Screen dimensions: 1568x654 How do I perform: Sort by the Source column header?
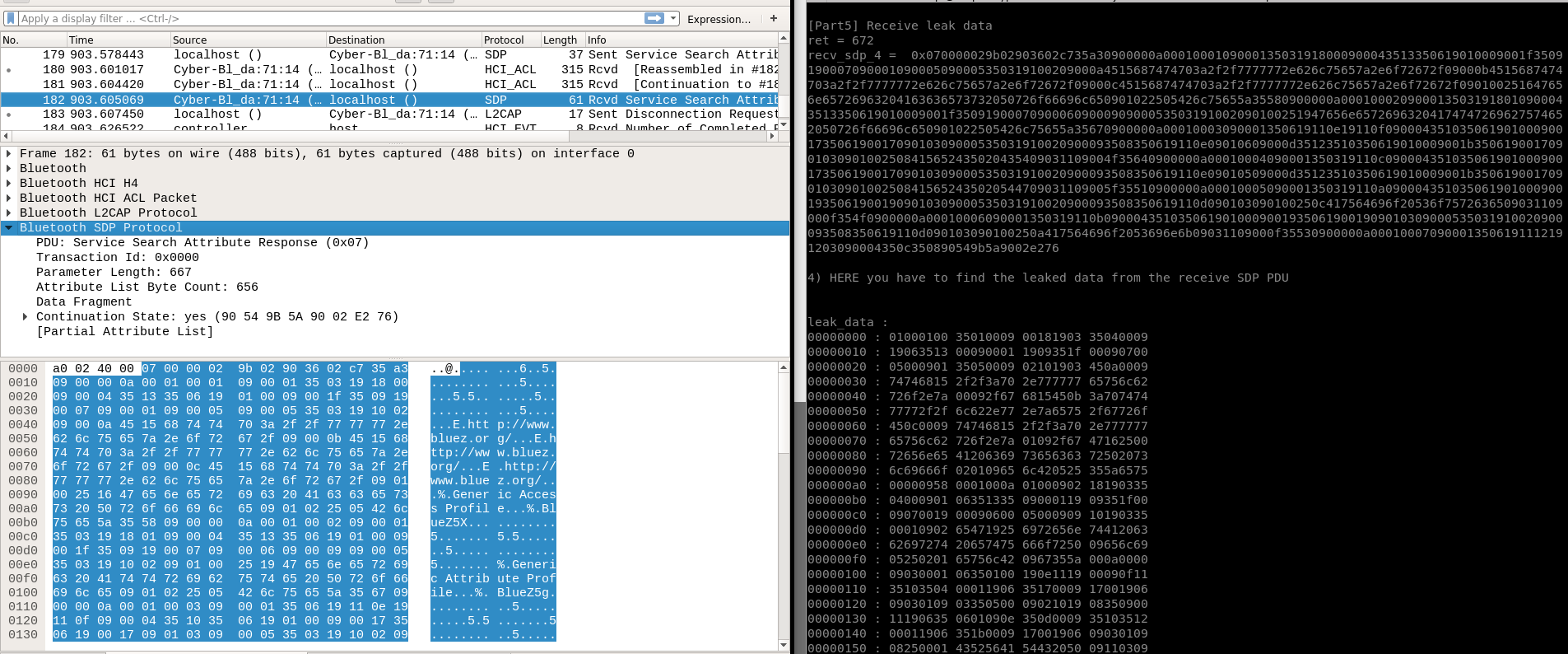248,40
